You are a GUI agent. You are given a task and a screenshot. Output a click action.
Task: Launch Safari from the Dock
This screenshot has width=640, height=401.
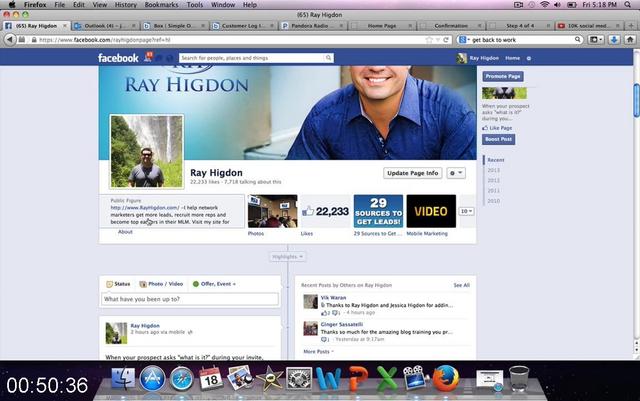pos(182,379)
